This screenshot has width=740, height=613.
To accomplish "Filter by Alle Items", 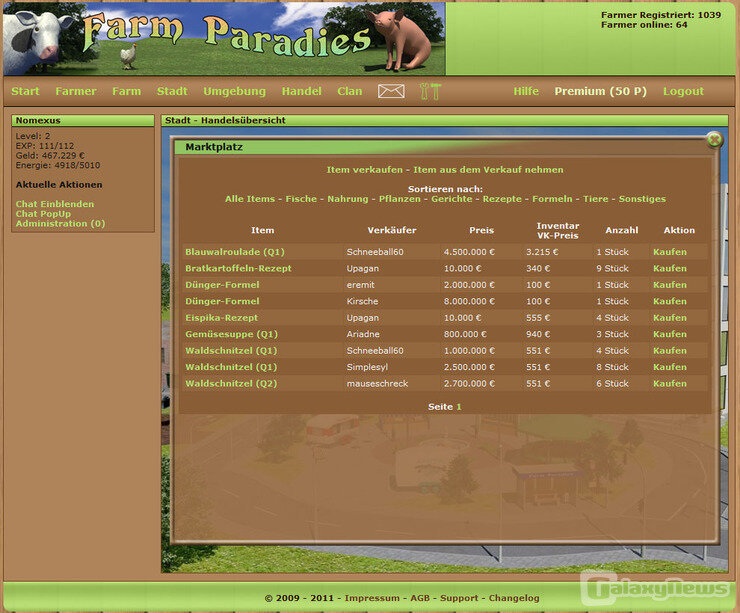I will coord(250,199).
